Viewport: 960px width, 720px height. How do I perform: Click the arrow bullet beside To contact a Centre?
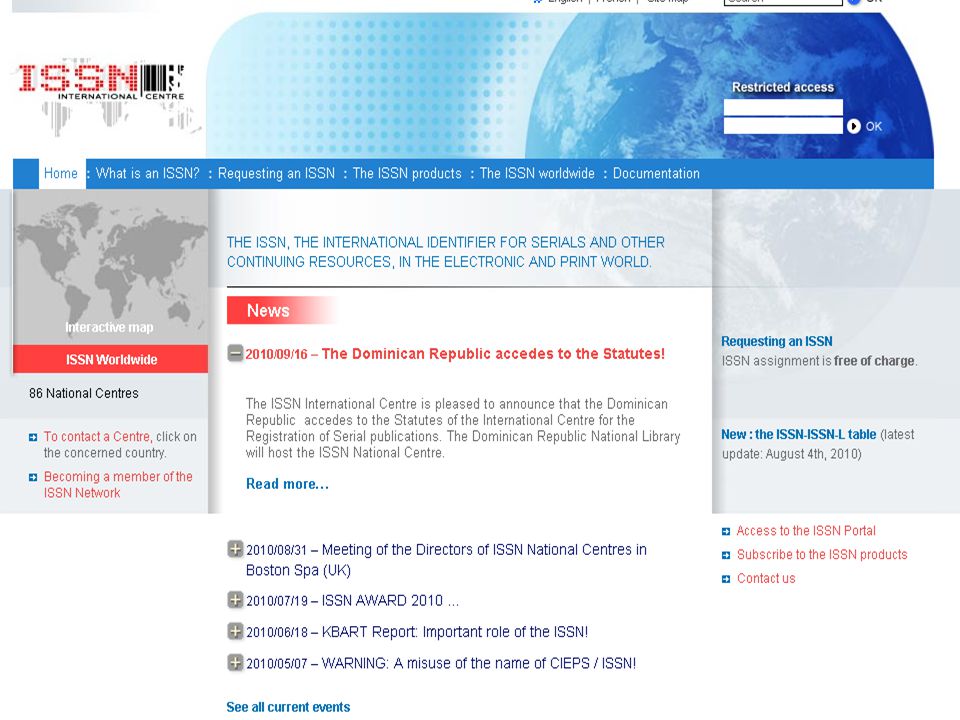[33, 437]
